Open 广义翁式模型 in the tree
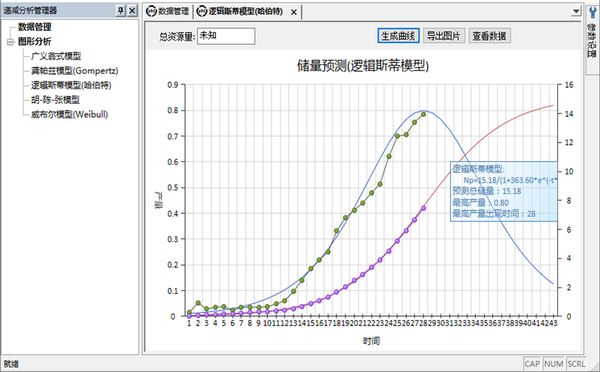The width and height of the screenshot is (600, 372). click(56, 56)
